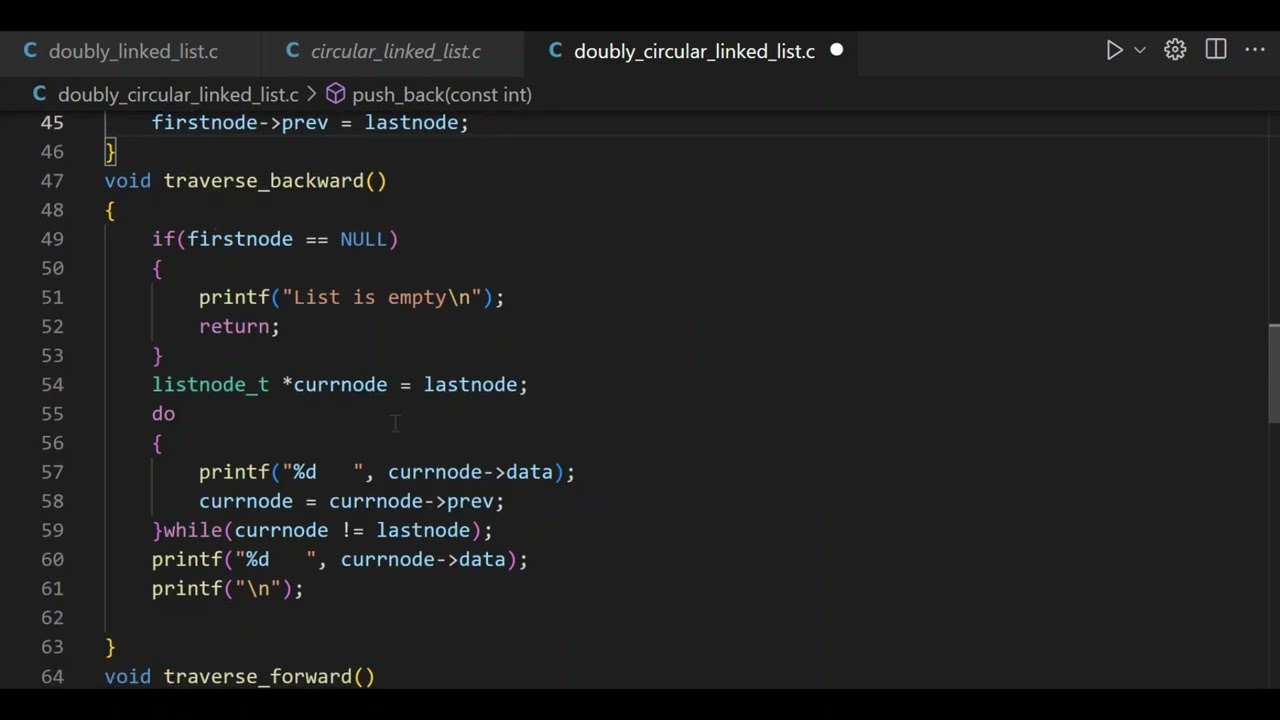The image size is (1280, 720).
Task: Click C file icon on doubly_linked_list.c tab
Action: pyautogui.click(x=30, y=50)
